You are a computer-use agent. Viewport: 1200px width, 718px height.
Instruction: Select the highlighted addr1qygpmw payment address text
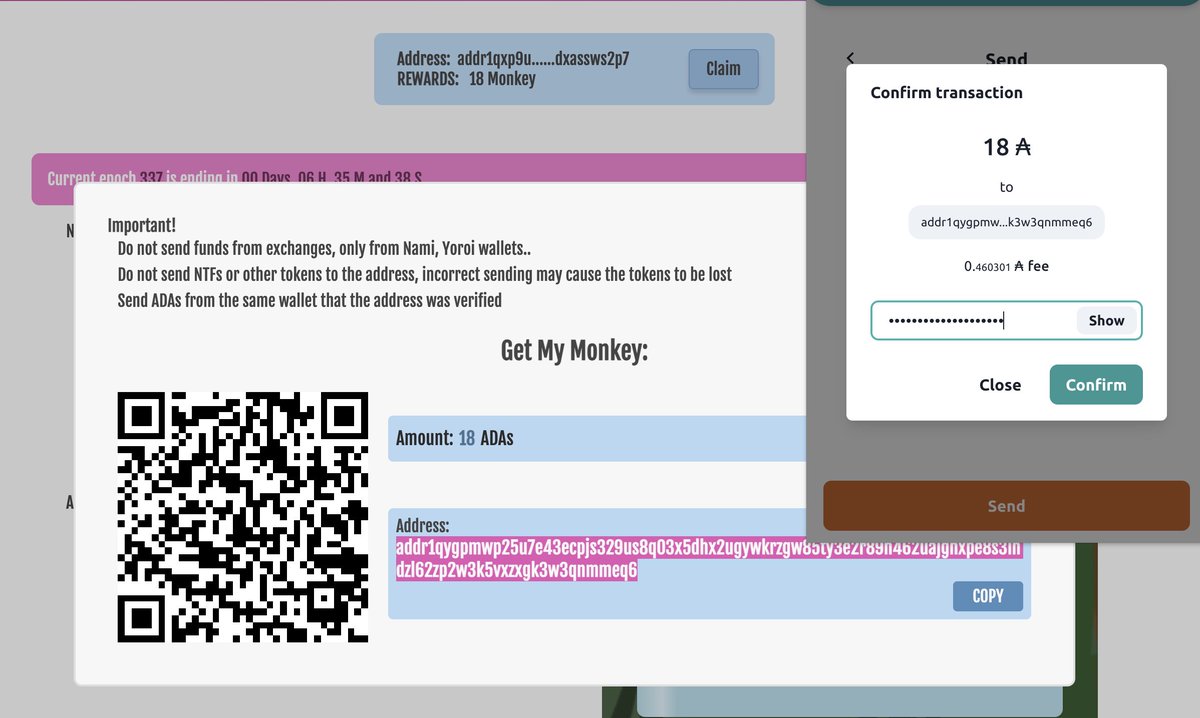709,559
